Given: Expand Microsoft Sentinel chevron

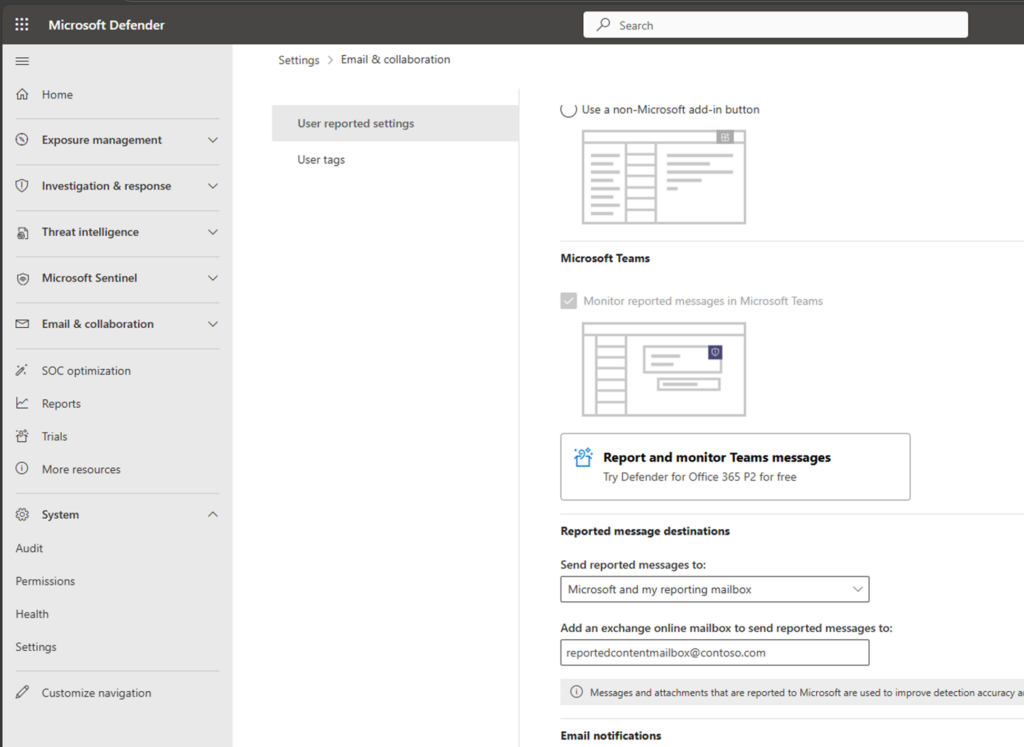Looking at the screenshot, I should coord(213,278).
